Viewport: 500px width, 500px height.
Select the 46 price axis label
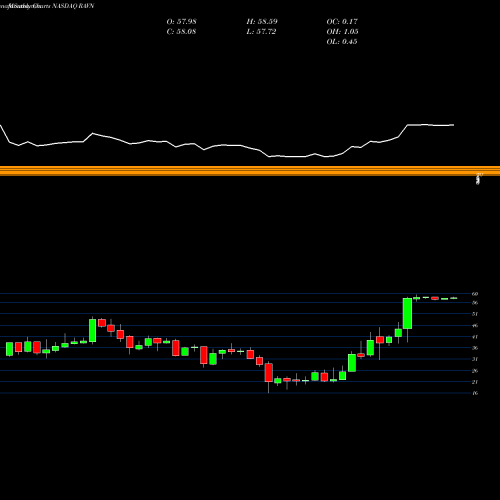475,326
